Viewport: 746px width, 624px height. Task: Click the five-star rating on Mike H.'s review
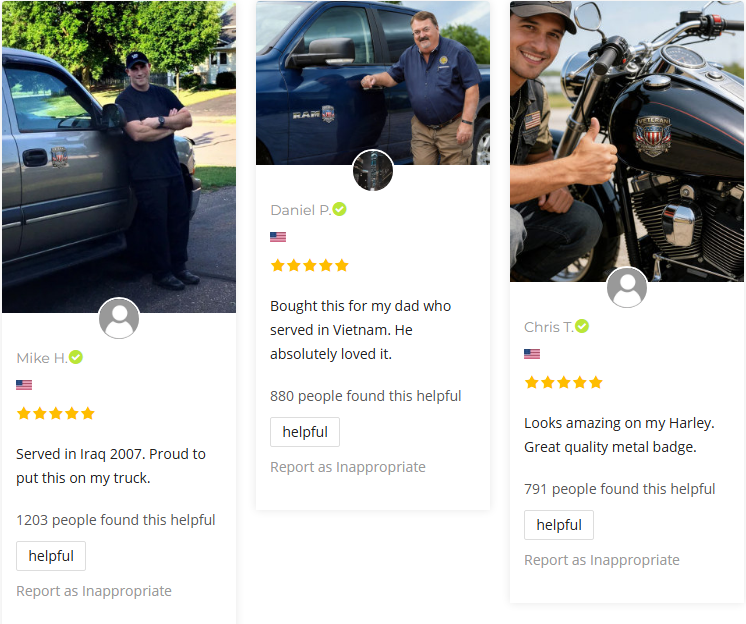[56, 413]
